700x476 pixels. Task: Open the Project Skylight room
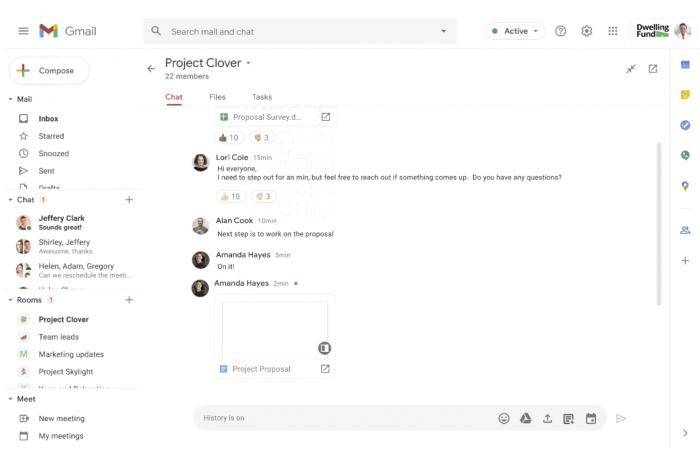(x=66, y=372)
